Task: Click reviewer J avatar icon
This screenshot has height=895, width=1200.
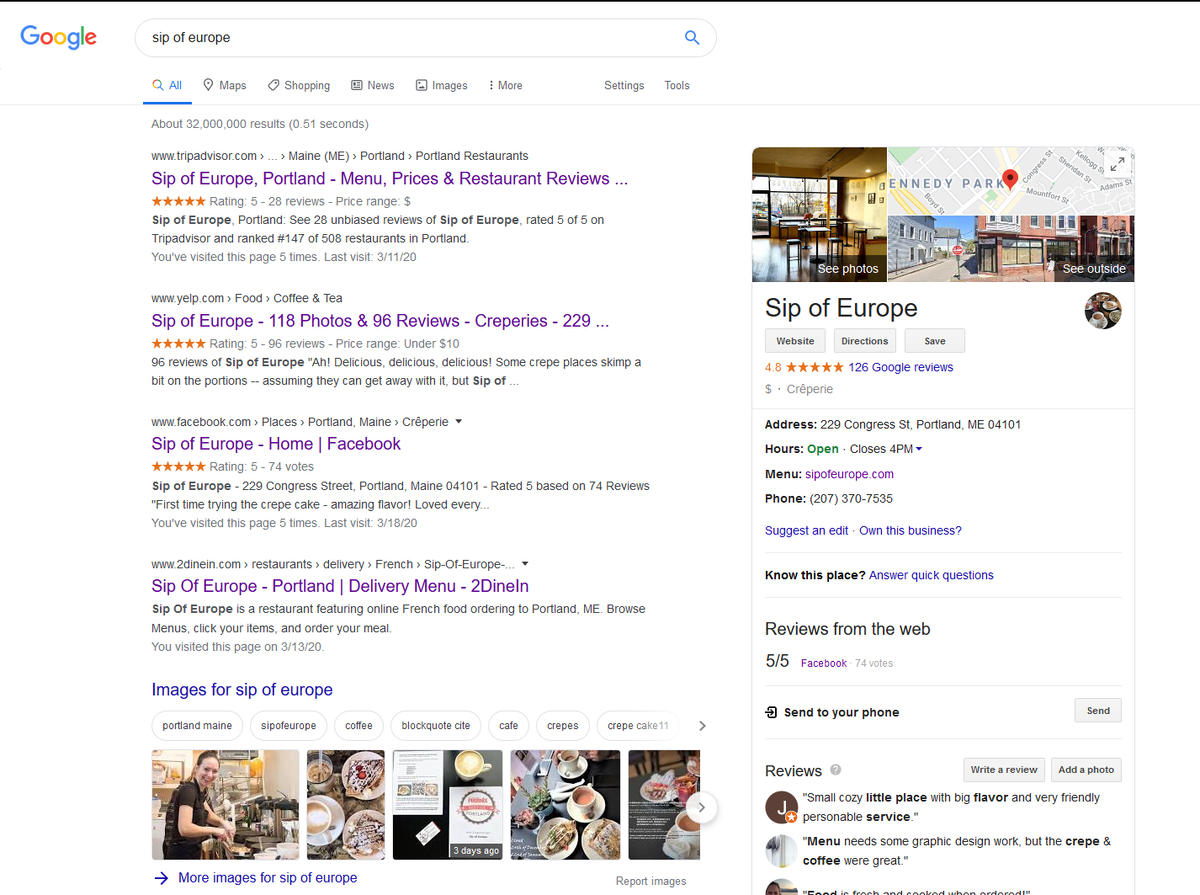Action: (781, 806)
